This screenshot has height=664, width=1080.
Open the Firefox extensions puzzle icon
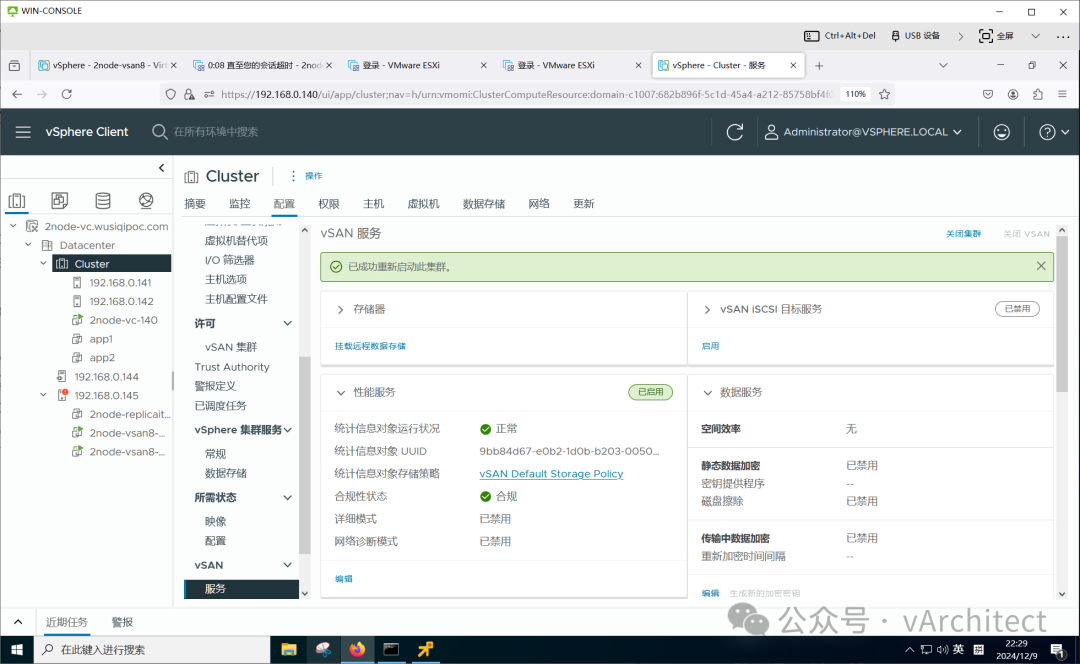pyautogui.click(x=1037, y=94)
